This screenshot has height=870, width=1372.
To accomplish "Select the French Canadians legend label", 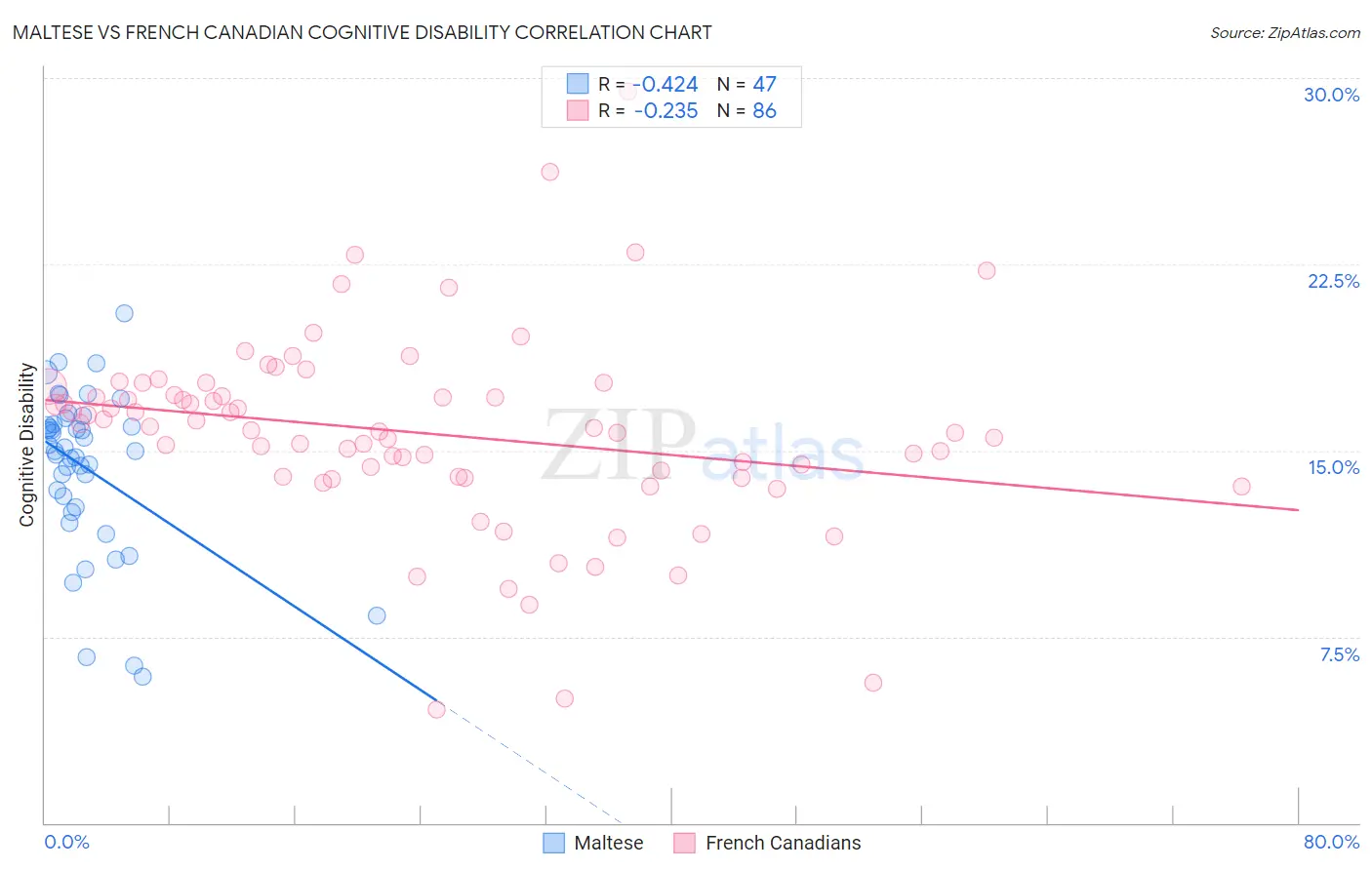I will pos(783,843).
